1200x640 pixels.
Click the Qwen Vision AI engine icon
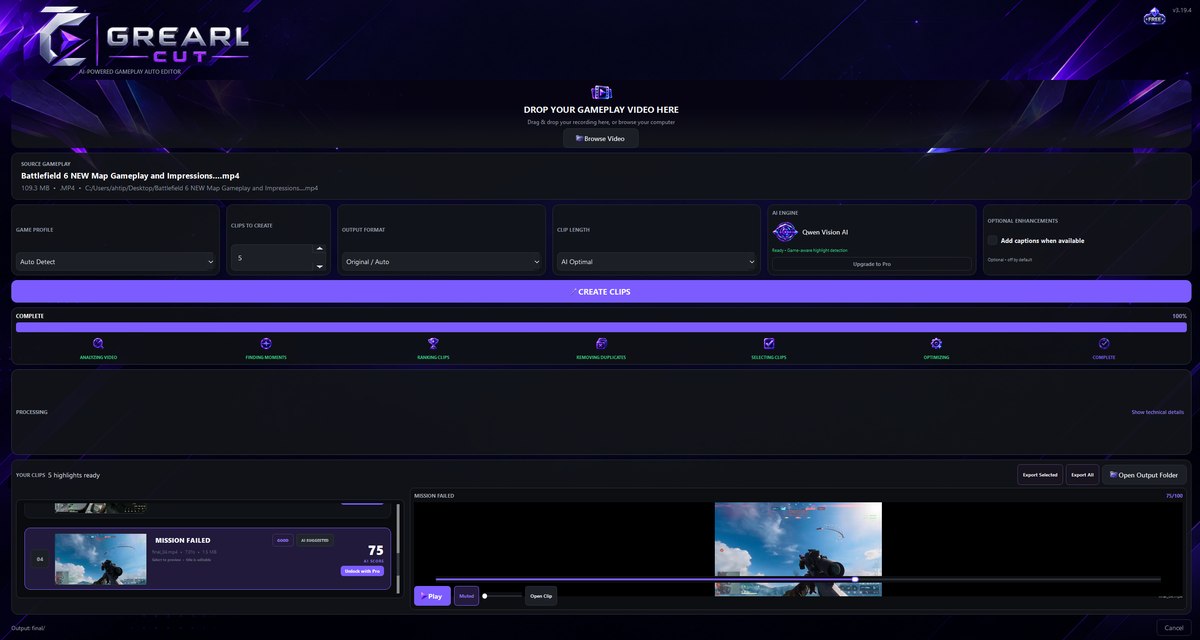point(785,232)
